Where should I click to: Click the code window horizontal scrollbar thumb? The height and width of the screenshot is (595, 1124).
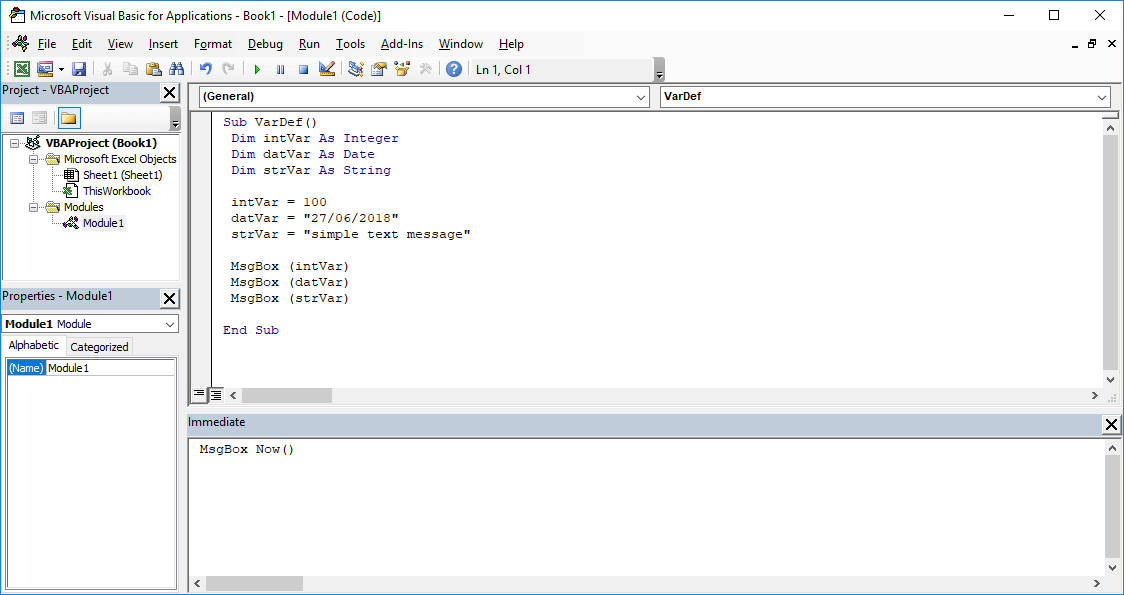(x=287, y=395)
